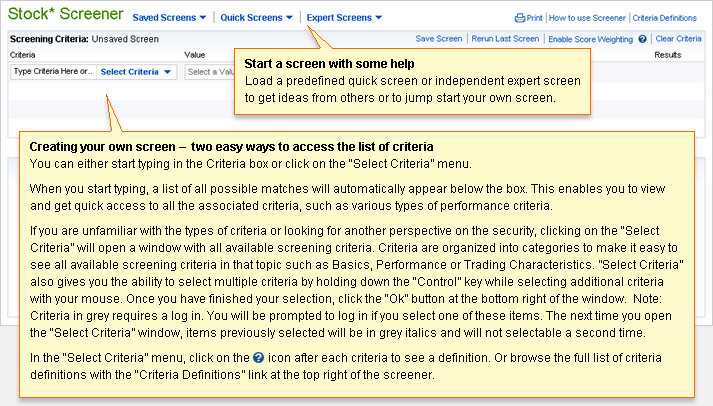Open the Expert Screens dropdown

[x=344, y=18]
